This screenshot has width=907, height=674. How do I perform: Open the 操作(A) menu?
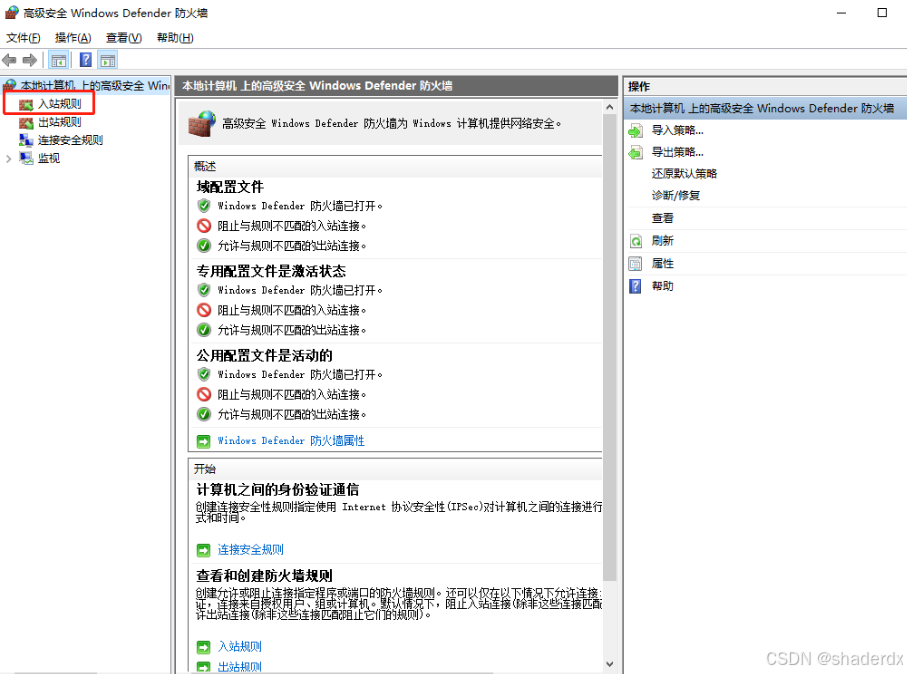point(73,38)
